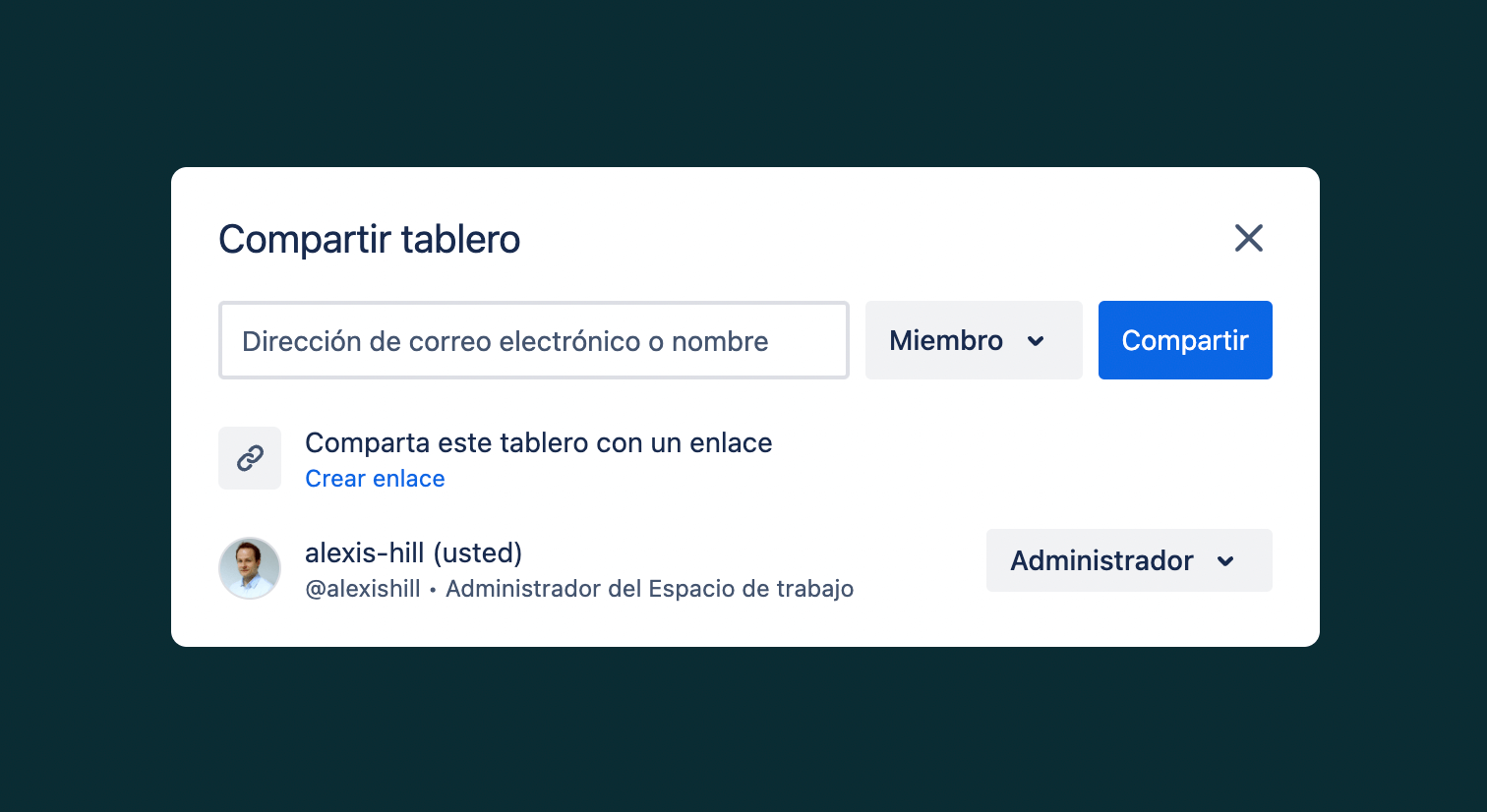Select the 'Comparta este tablero con un enlace' text
Screen dimensions: 1487x812
click(x=538, y=443)
